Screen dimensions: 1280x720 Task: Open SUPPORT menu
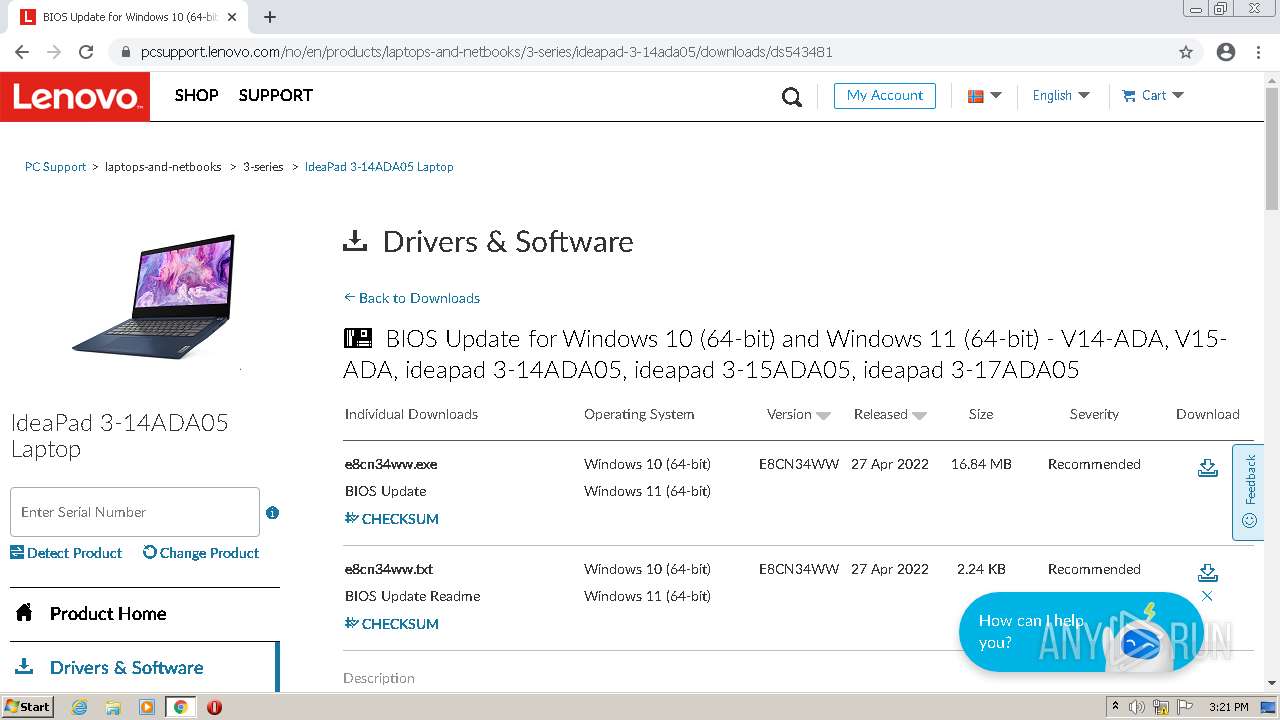(276, 96)
